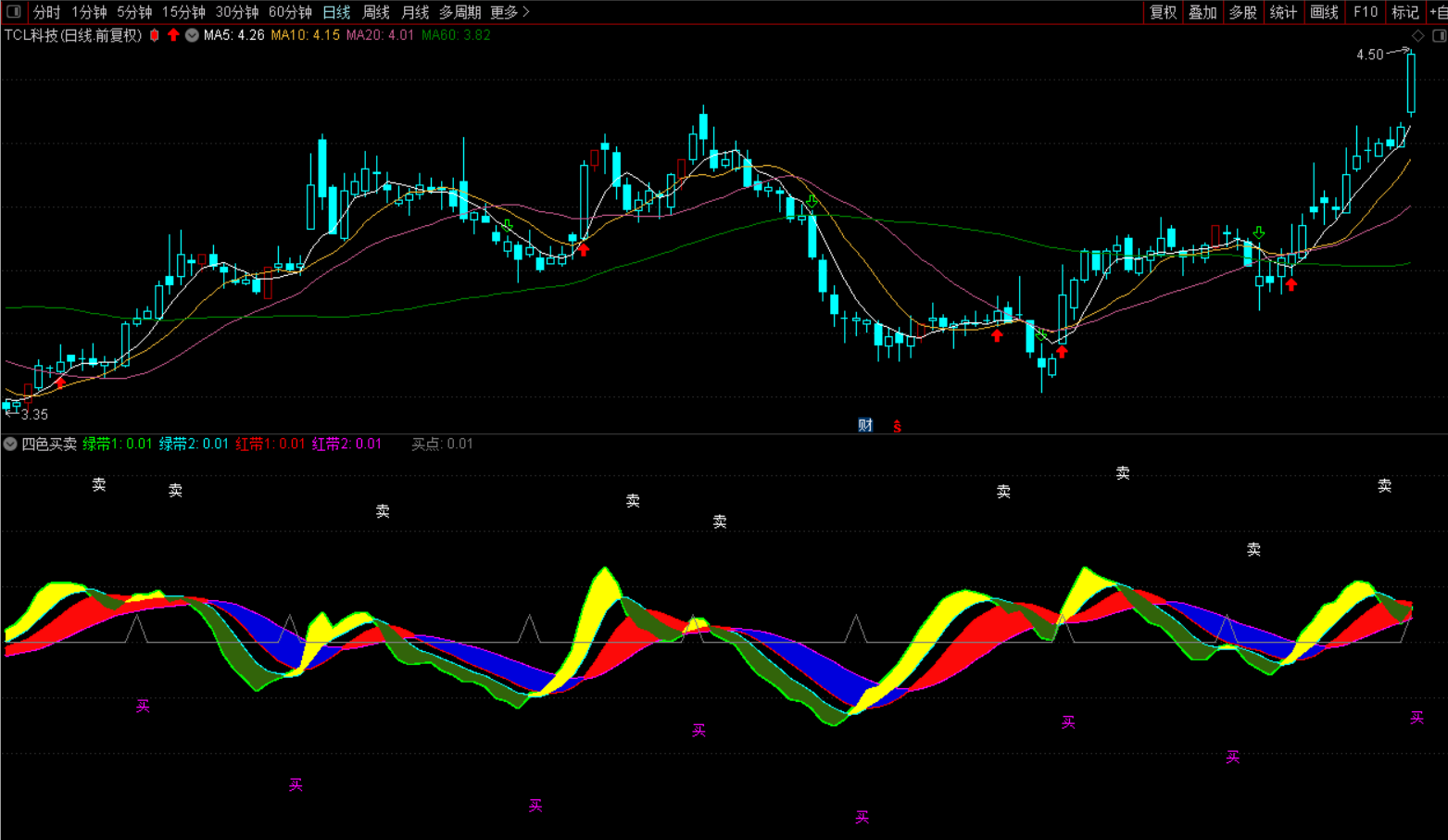Click the diamond icon near chart corner

point(1417,35)
